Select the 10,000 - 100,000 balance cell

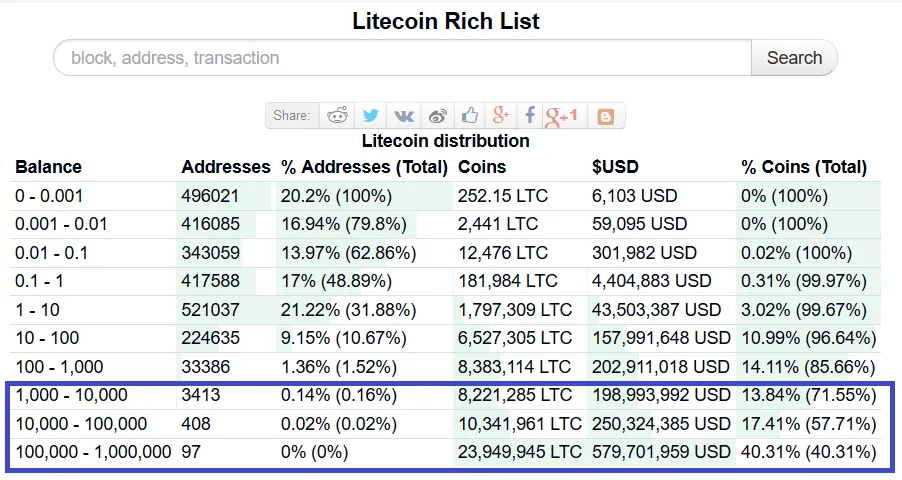(x=82, y=424)
